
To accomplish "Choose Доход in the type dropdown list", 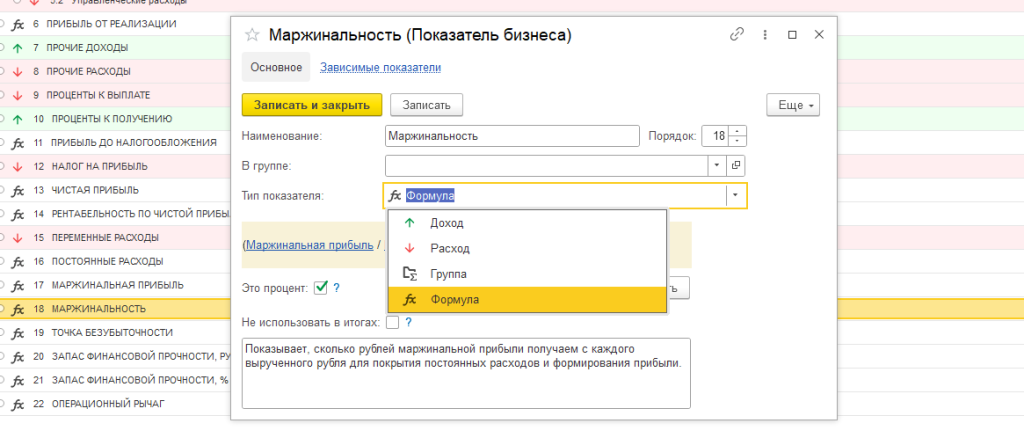I will coord(527,223).
